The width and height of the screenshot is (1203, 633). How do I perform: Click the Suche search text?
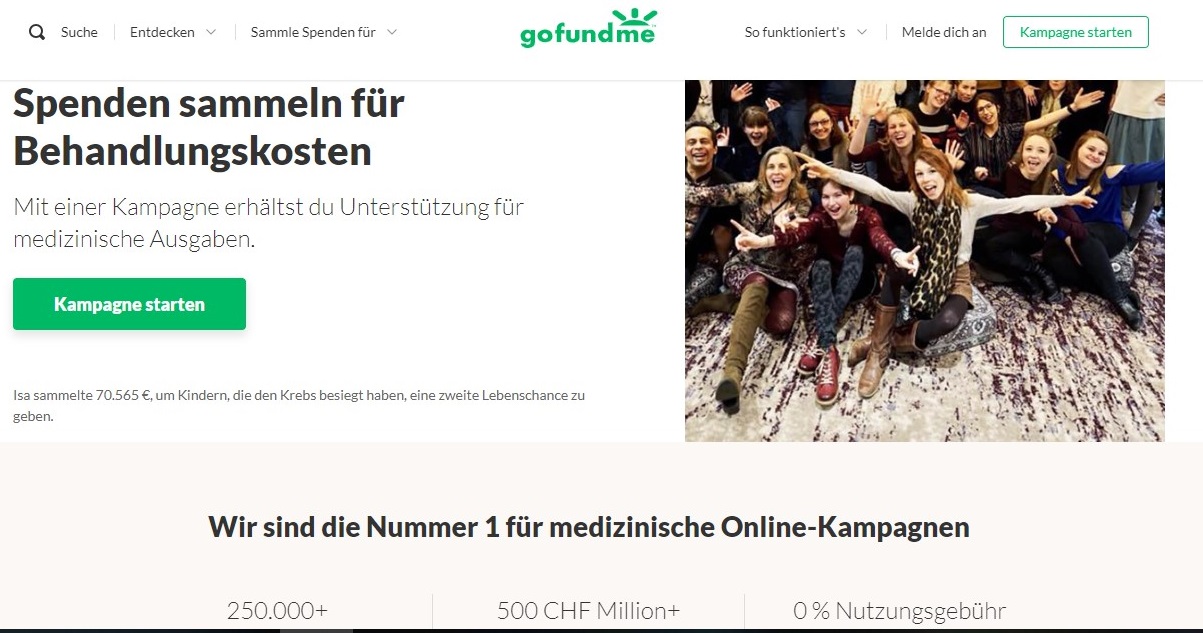coord(79,32)
